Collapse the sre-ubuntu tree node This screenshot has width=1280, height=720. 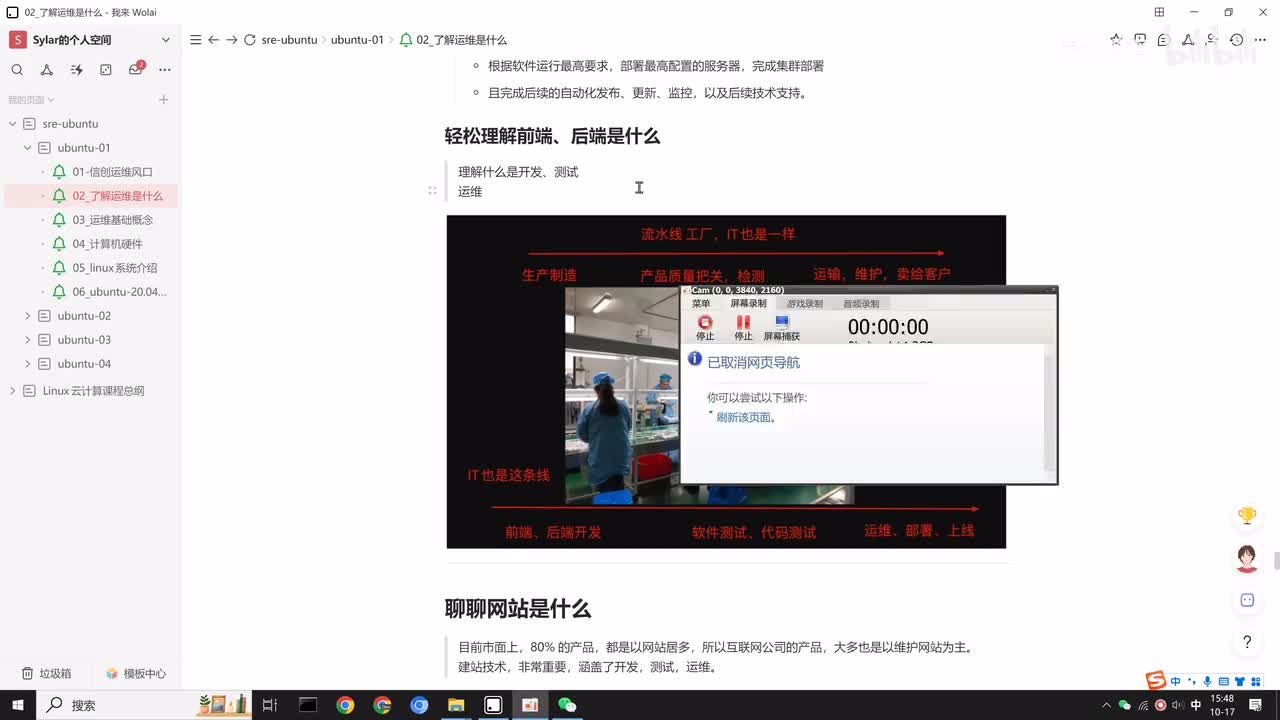(x=13, y=124)
